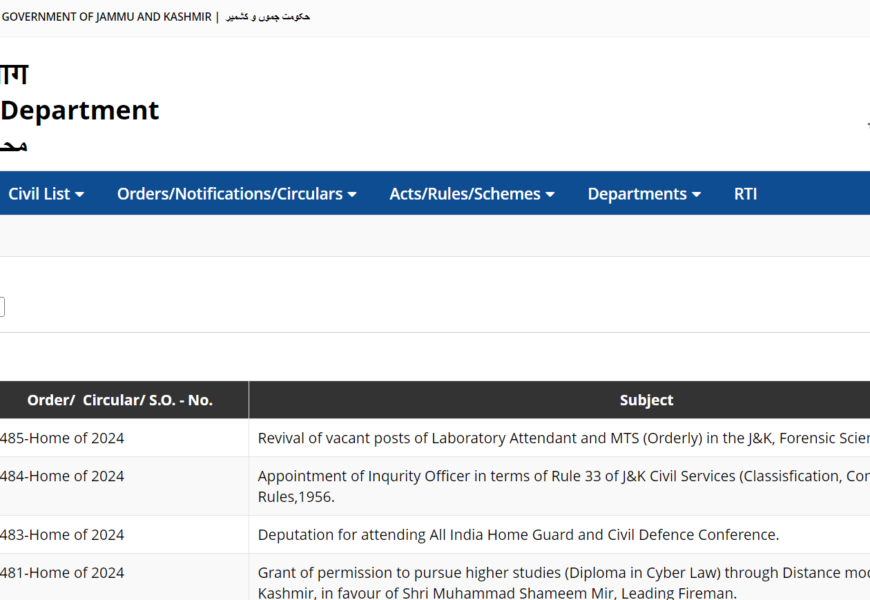The height and width of the screenshot is (600, 870).
Task: Click the partially visible input box at left edge
Action: (2, 307)
